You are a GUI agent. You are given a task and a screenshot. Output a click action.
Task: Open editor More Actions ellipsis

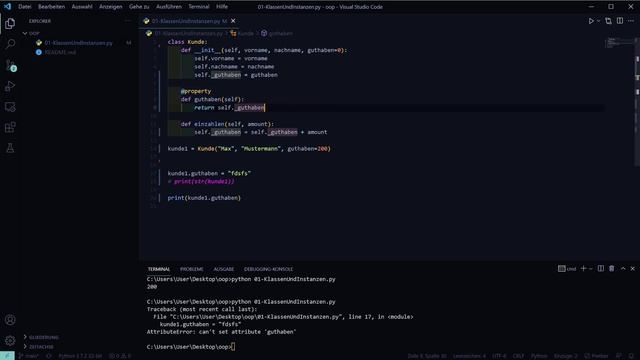[631, 21]
